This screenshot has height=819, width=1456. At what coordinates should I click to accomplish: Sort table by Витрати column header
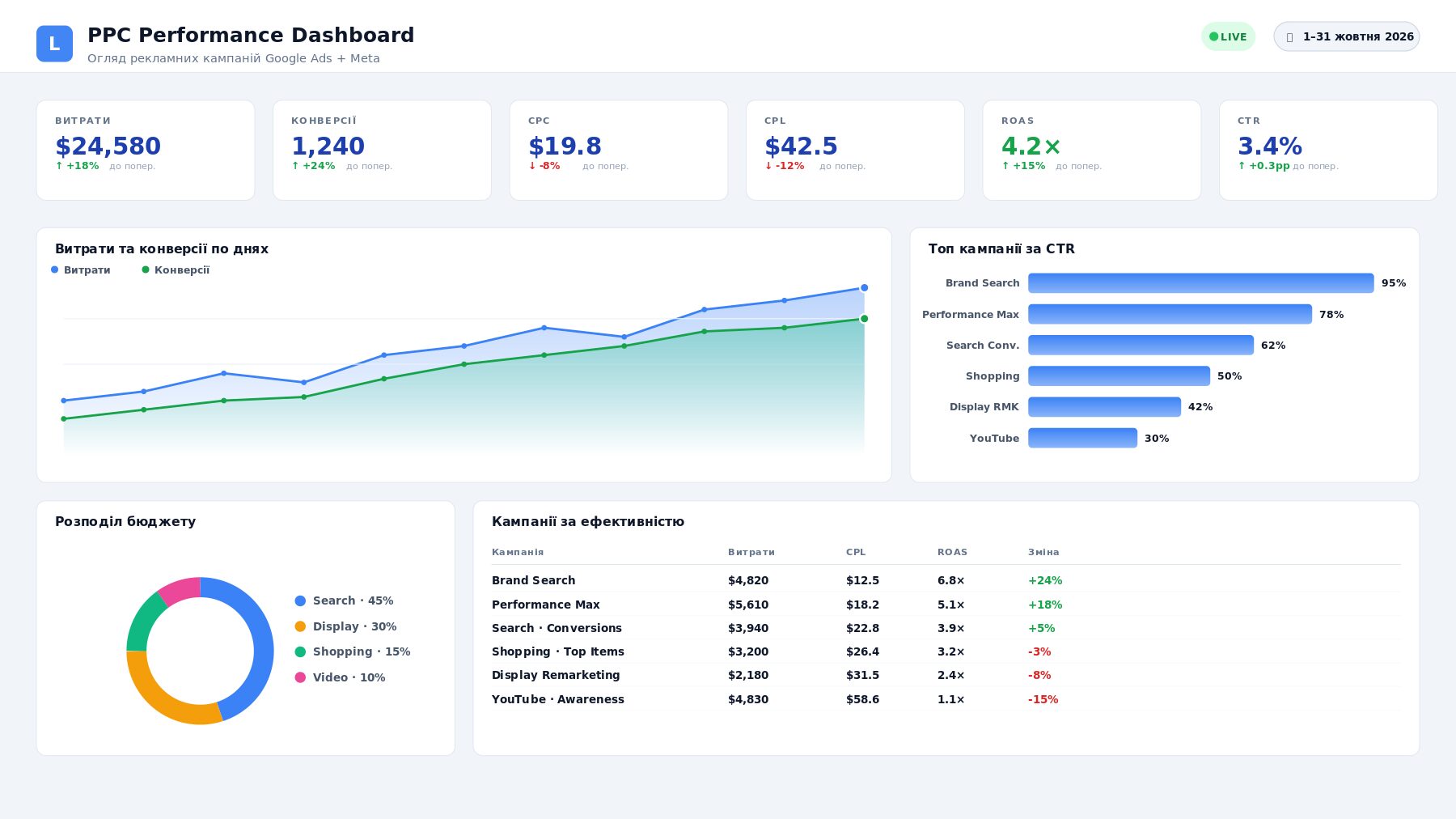[x=751, y=553]
